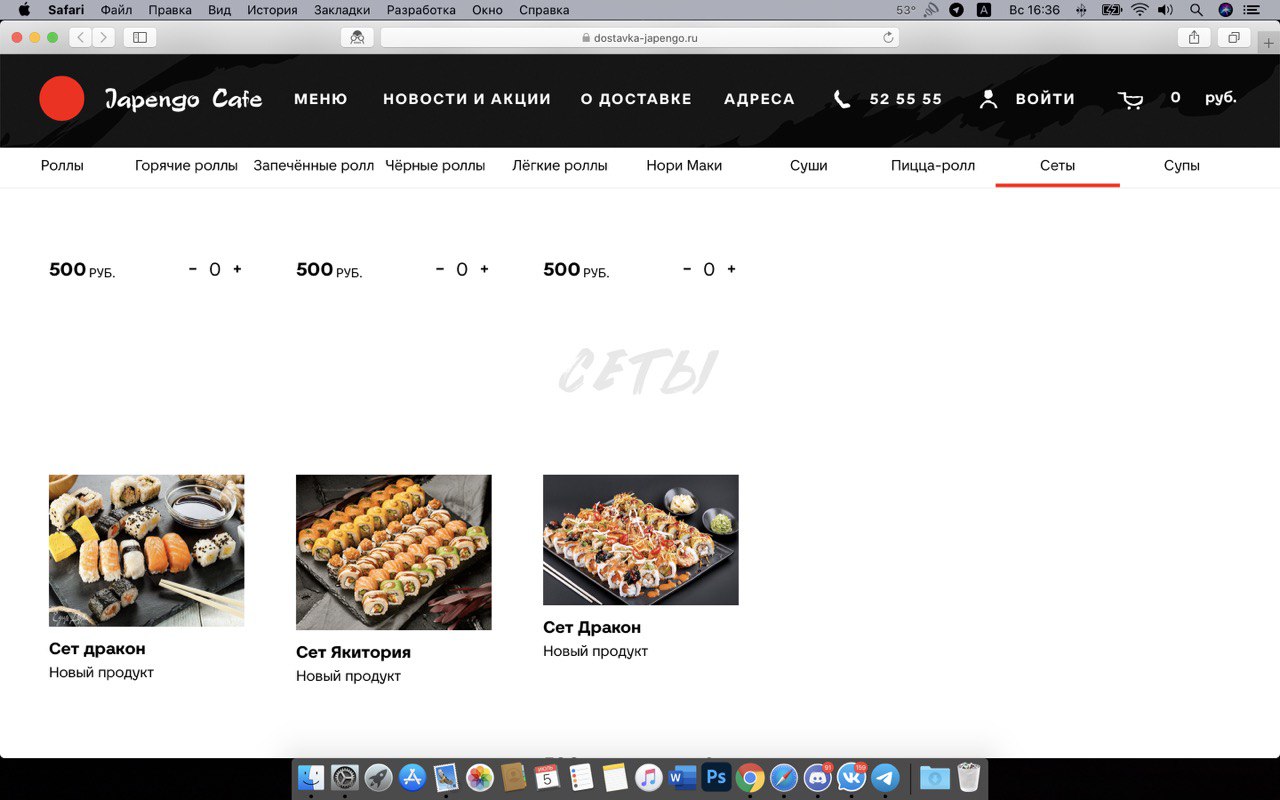This screenshot has width=1280, height=800.
Task: Reload the page with the refresh icon
Action: (888, 38)
